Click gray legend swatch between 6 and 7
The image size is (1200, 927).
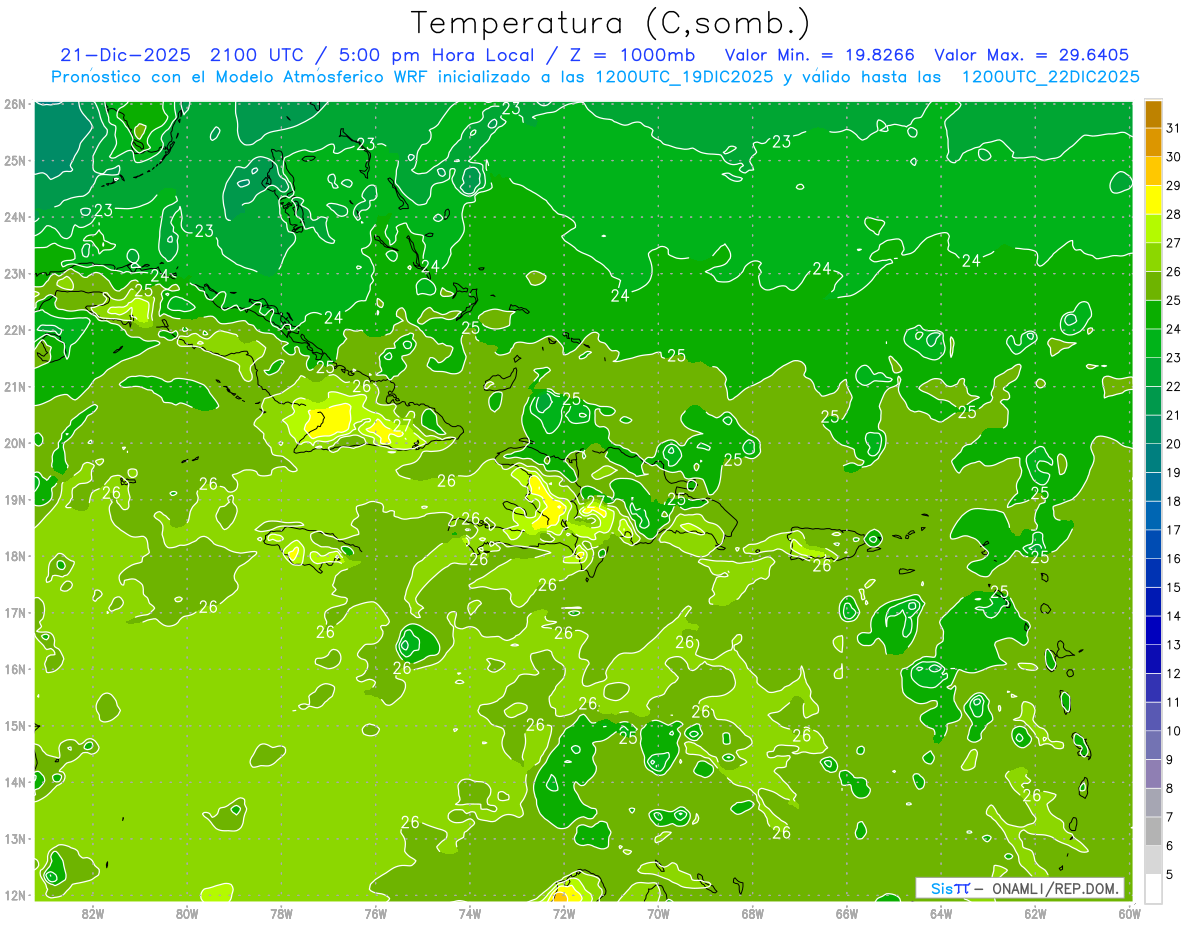click(1154, 831)
